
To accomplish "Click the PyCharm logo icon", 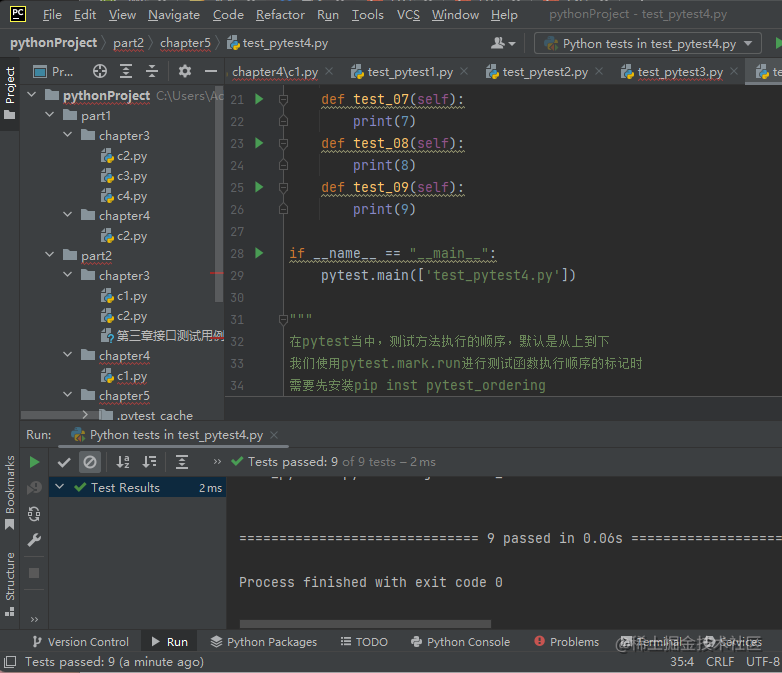I will (x=18, y=14).
